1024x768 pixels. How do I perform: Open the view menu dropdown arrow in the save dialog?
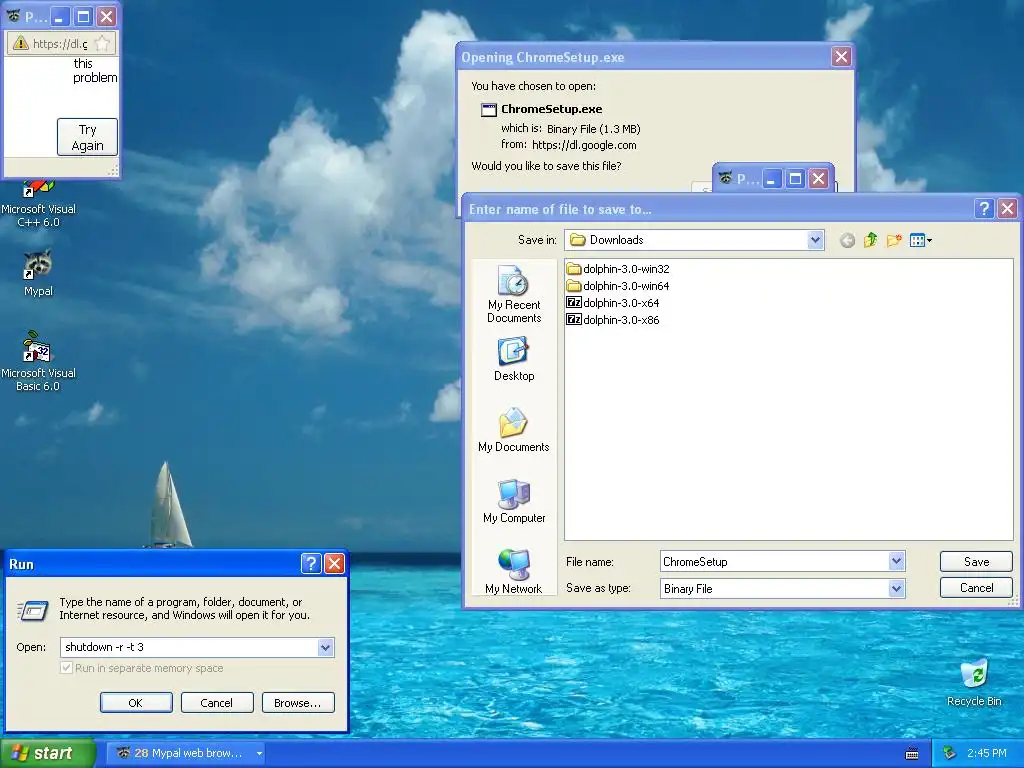point(929,241)
